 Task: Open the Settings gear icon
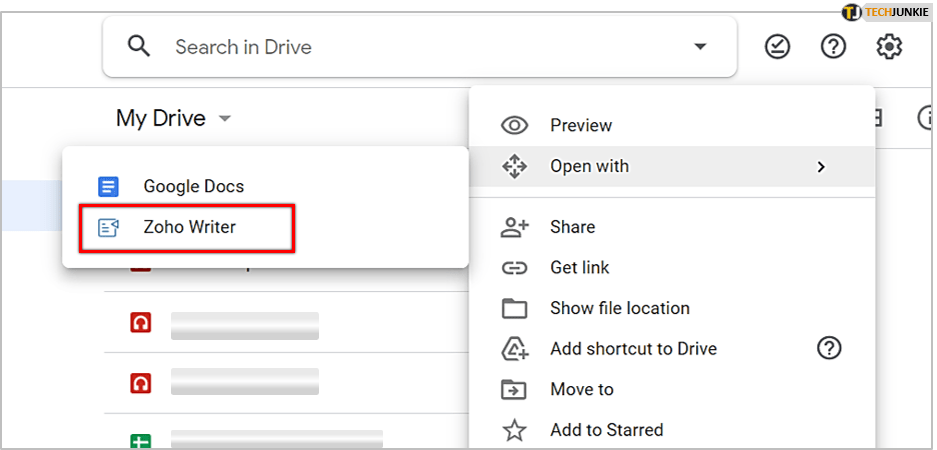[x=889, y=47]
